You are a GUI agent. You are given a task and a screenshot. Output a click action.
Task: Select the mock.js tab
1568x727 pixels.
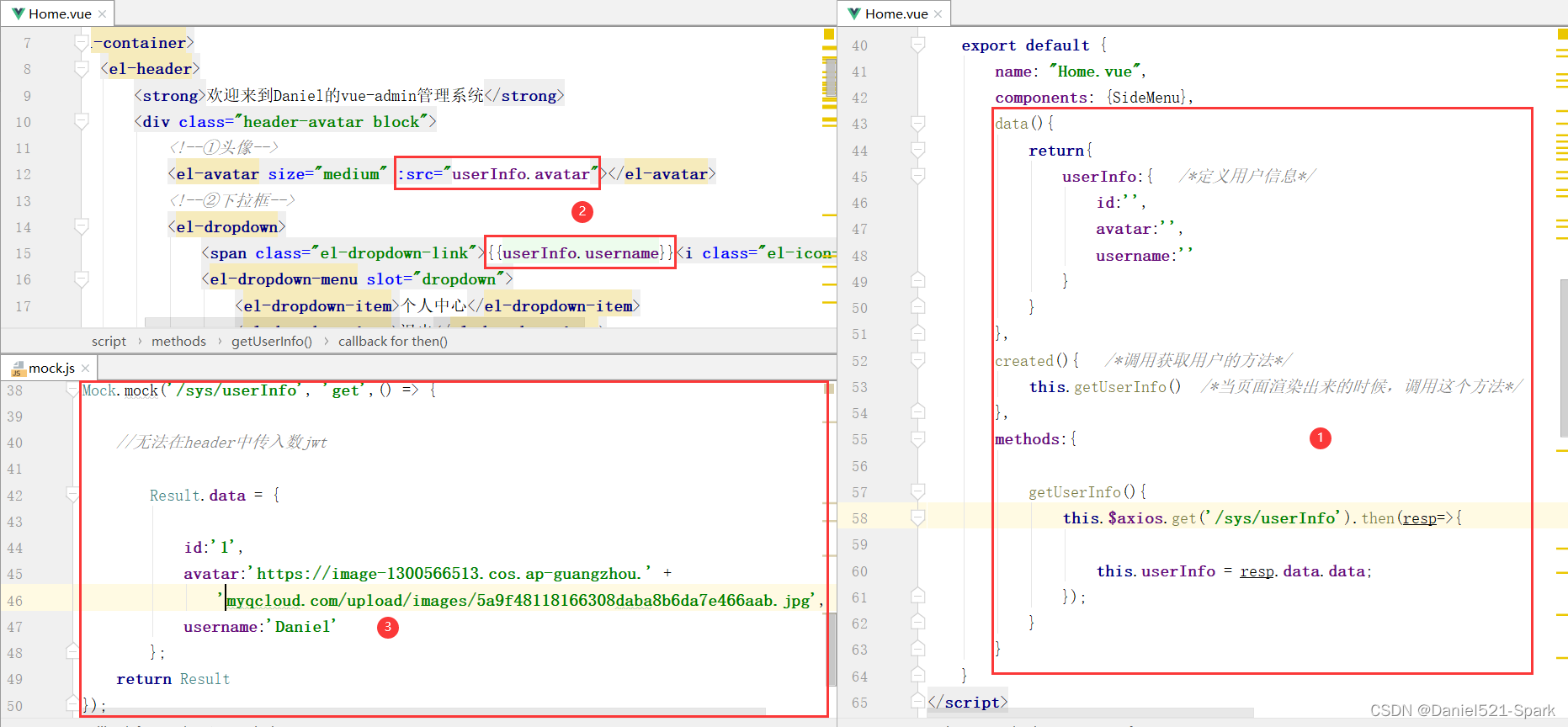[50, 369]
